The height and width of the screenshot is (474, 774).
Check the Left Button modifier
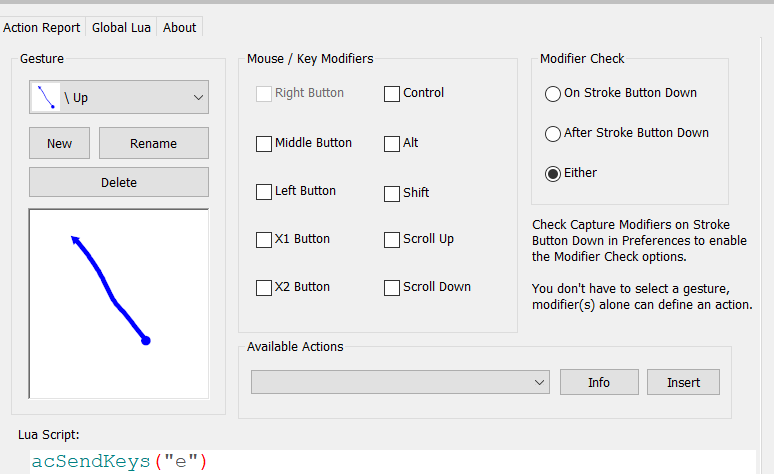(264, 191)
